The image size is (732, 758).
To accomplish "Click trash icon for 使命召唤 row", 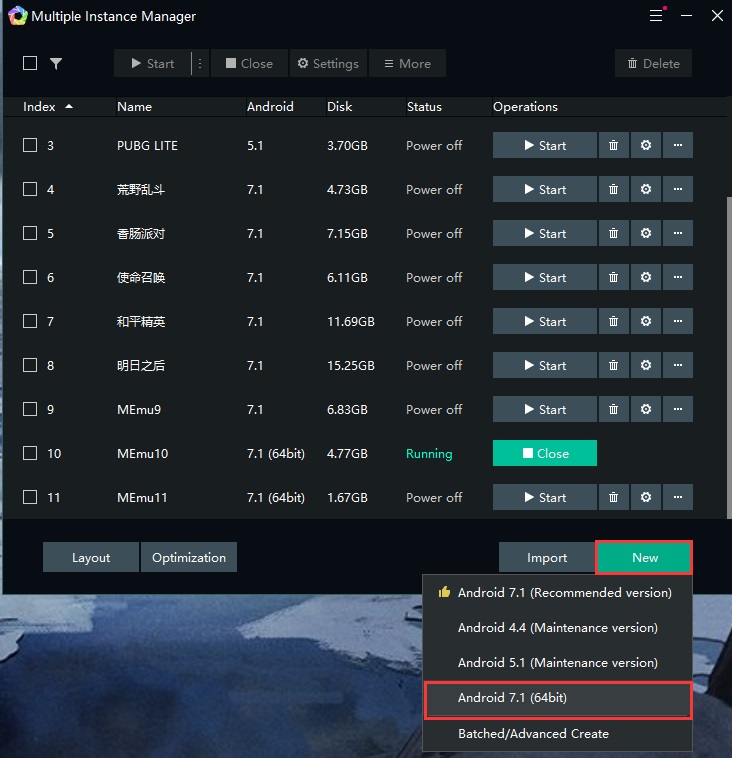I will click(613, 277).
